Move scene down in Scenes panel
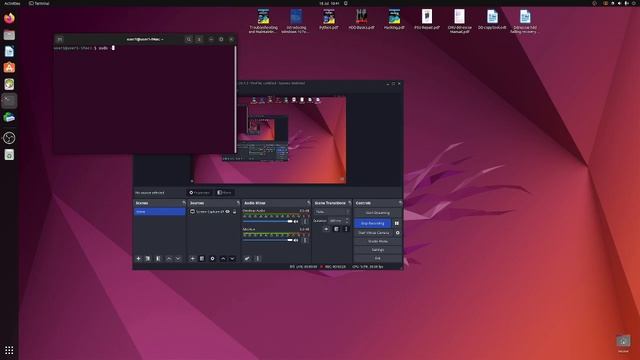Image resolution: width=640 pixels, height=360 pixels. click(x=178, y=259)
